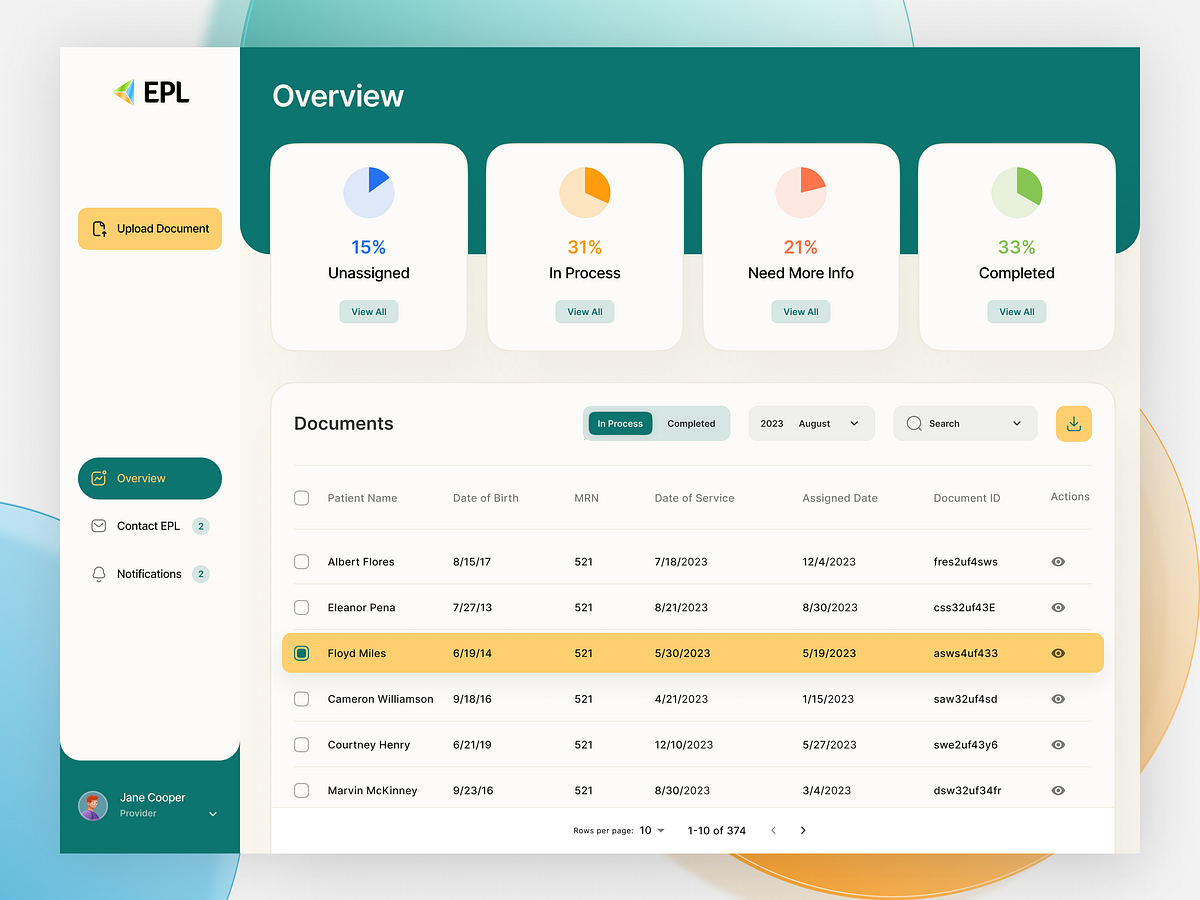Viewport: 1200px width, 900px height.
Task: Go to the next page of documents
Action: [803, 830]
